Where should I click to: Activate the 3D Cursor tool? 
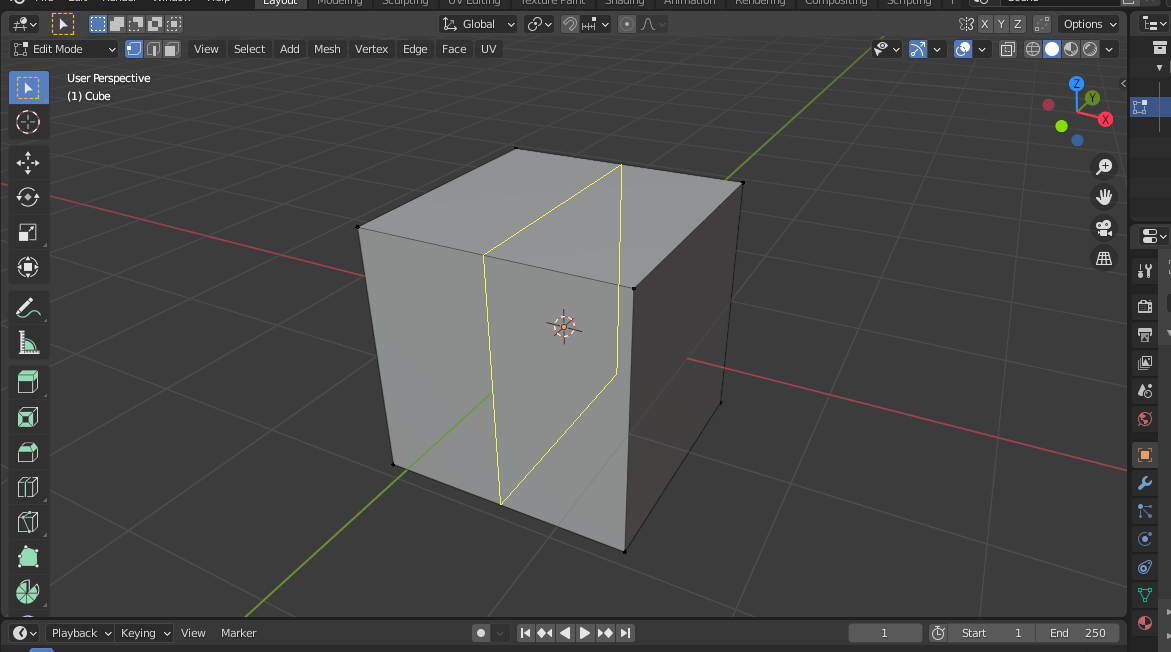pyautogui.click(x=28, y=122)
